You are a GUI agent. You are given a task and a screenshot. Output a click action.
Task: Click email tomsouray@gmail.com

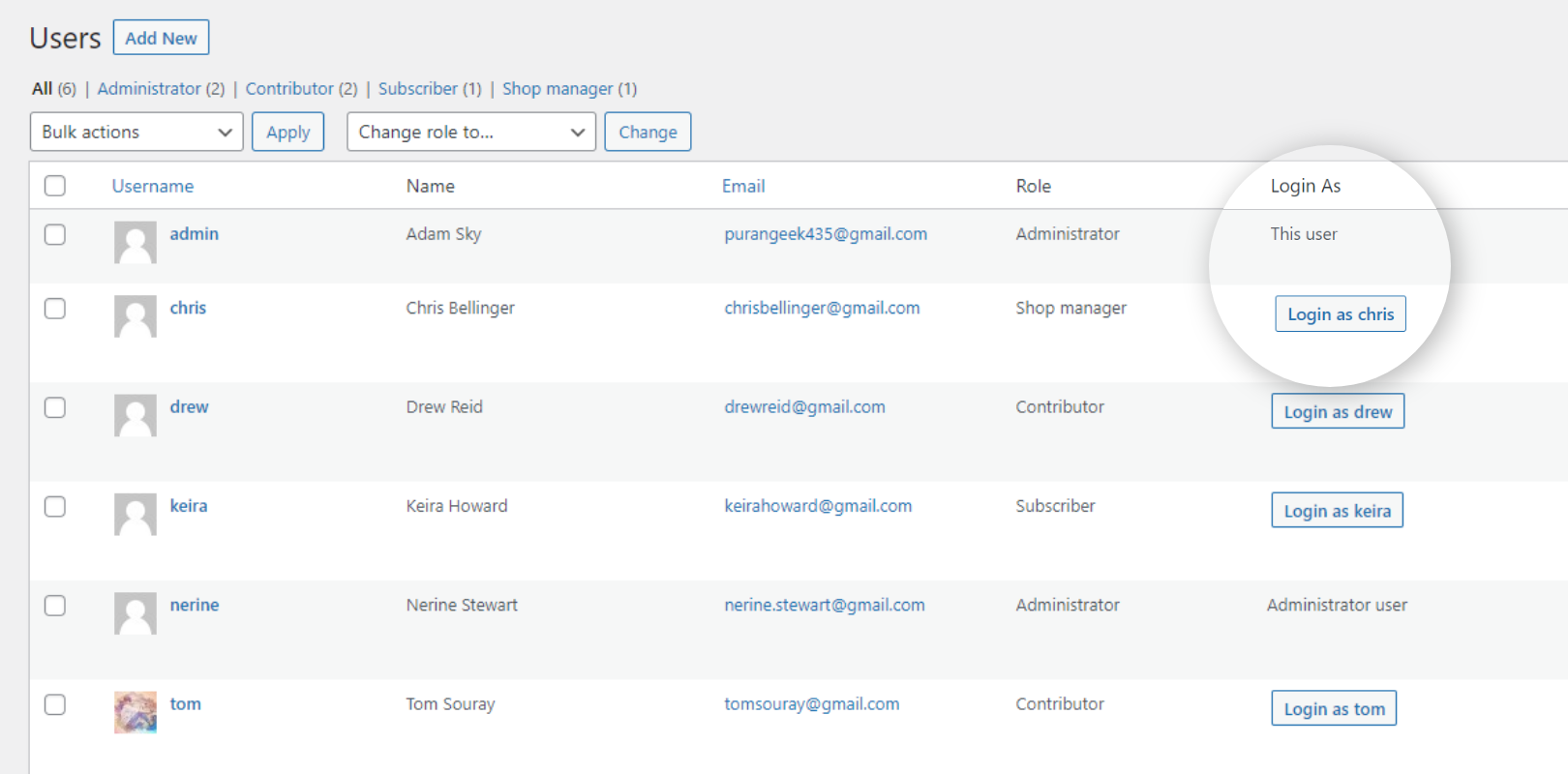pyautogui.click(x=812, y=703)
